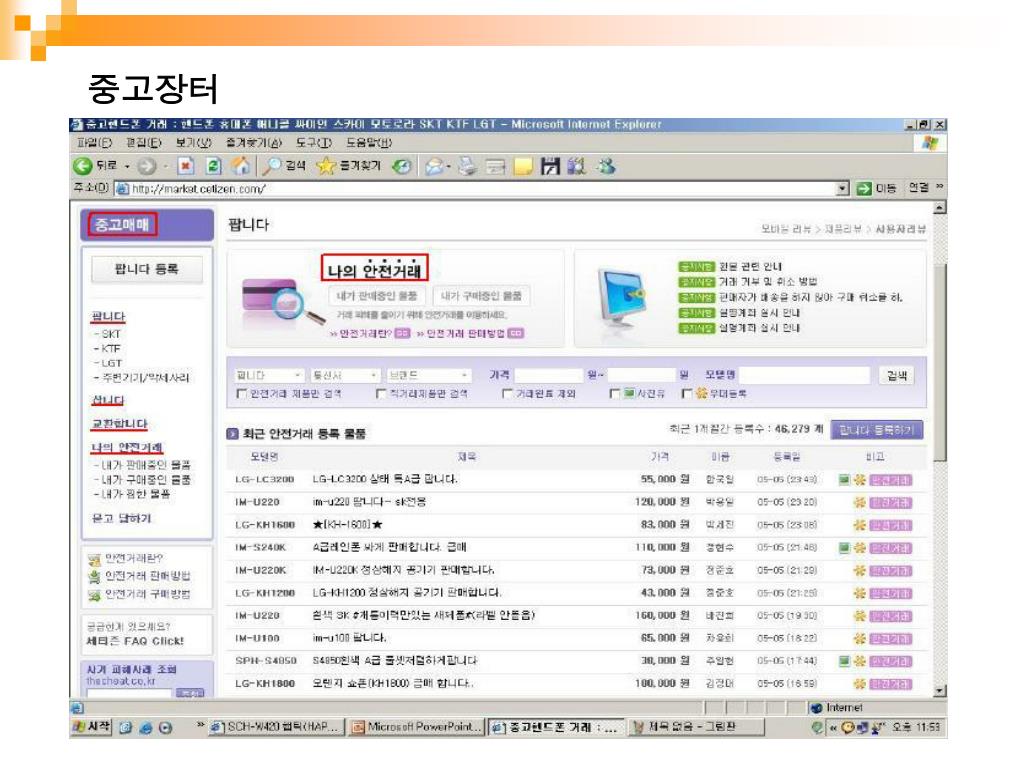The height and width of the screenshot is (768, 1024).
Task: Click the 모델명 model name input field
Action: (805, 376)
